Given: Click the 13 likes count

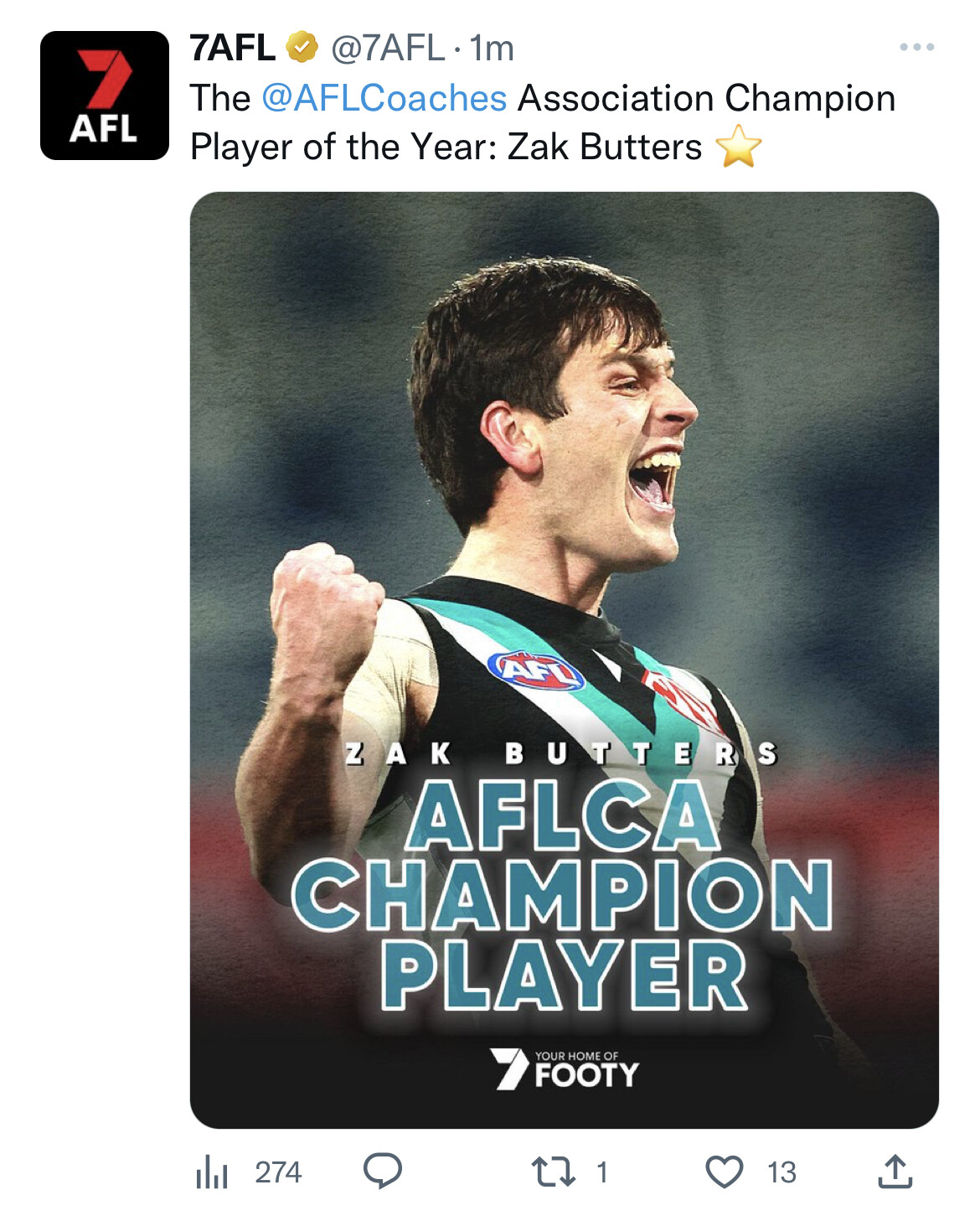Looking at the screenshot, I should click(x=781, y=1172).
